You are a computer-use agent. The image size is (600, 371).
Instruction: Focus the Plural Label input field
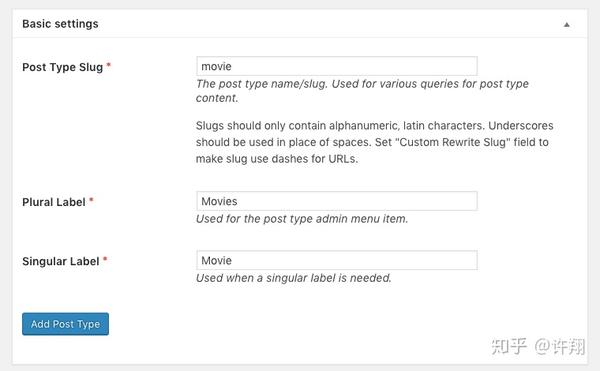click(x=337, y=201)
